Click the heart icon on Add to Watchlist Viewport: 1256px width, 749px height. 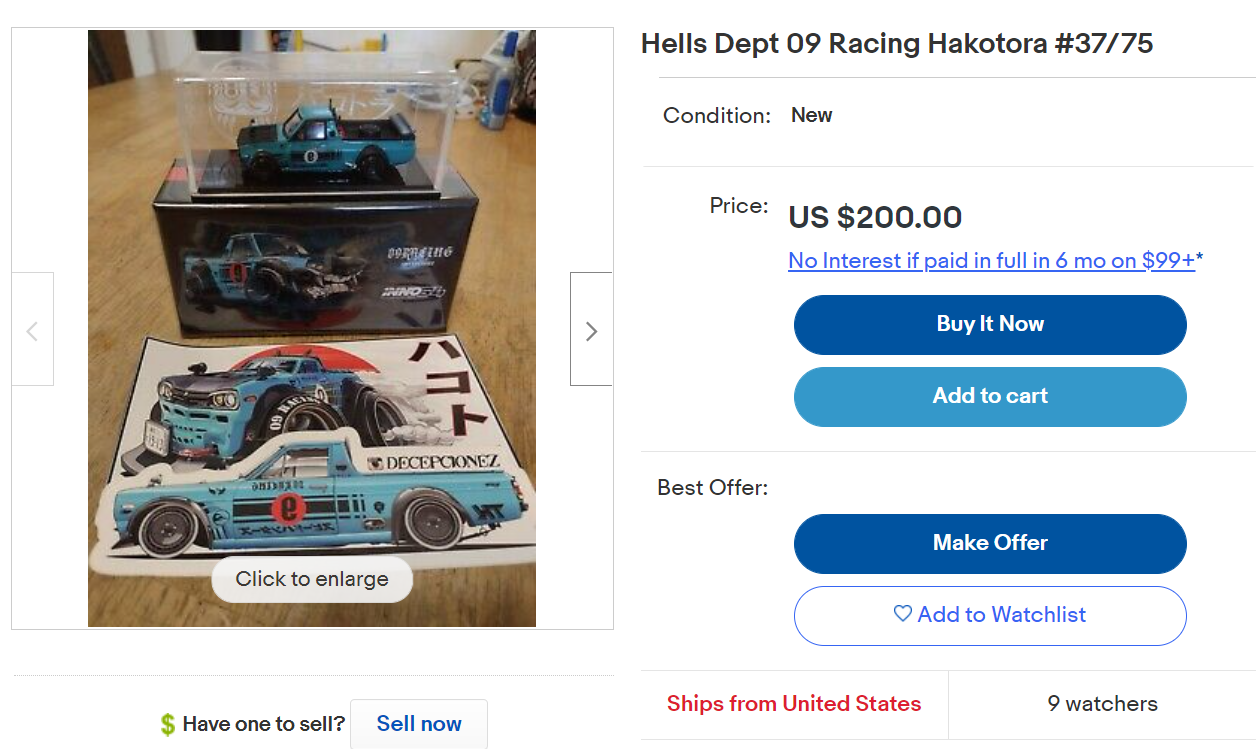[x=903, y=614]
